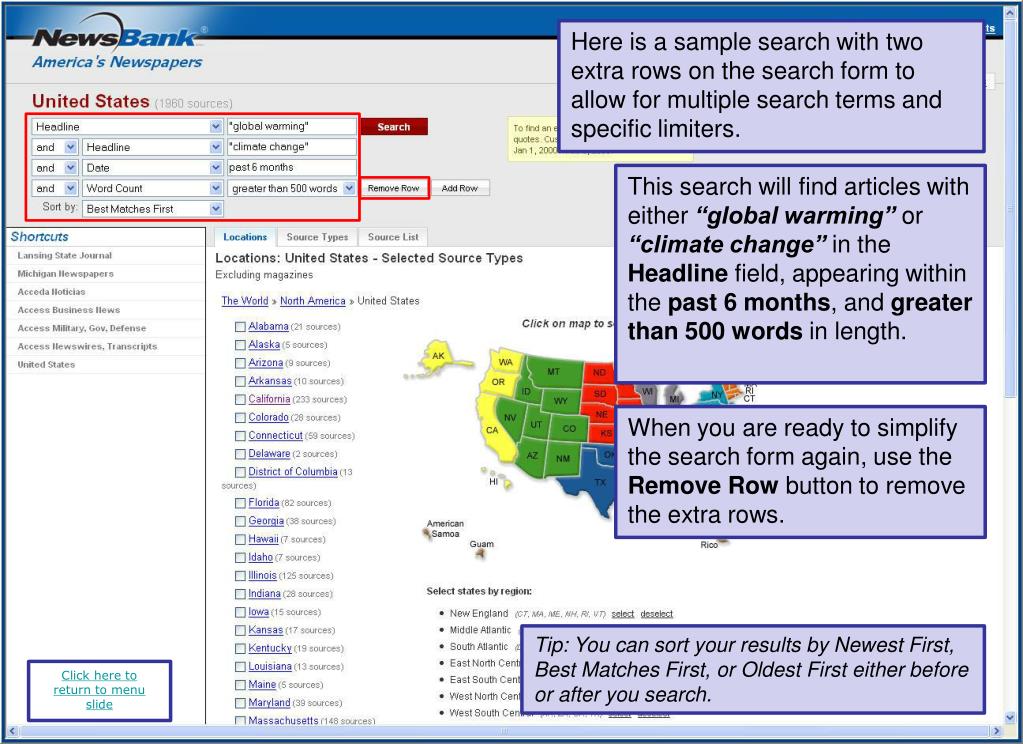Click the right arrow of the horizontal scrollbar
The height and width of the screenshot is (744, 1023).
996,732
